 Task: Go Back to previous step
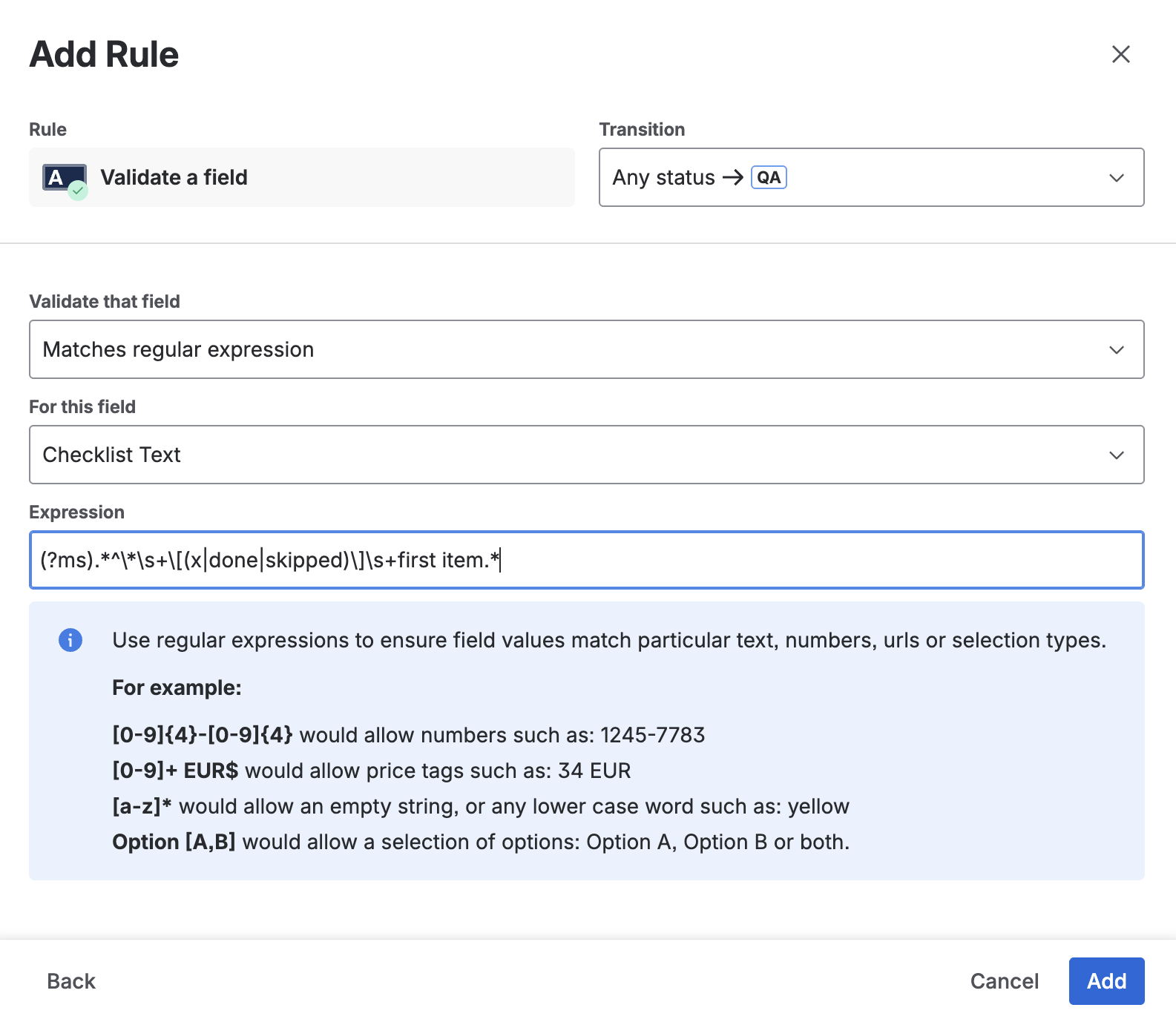[x=71, y=981]
